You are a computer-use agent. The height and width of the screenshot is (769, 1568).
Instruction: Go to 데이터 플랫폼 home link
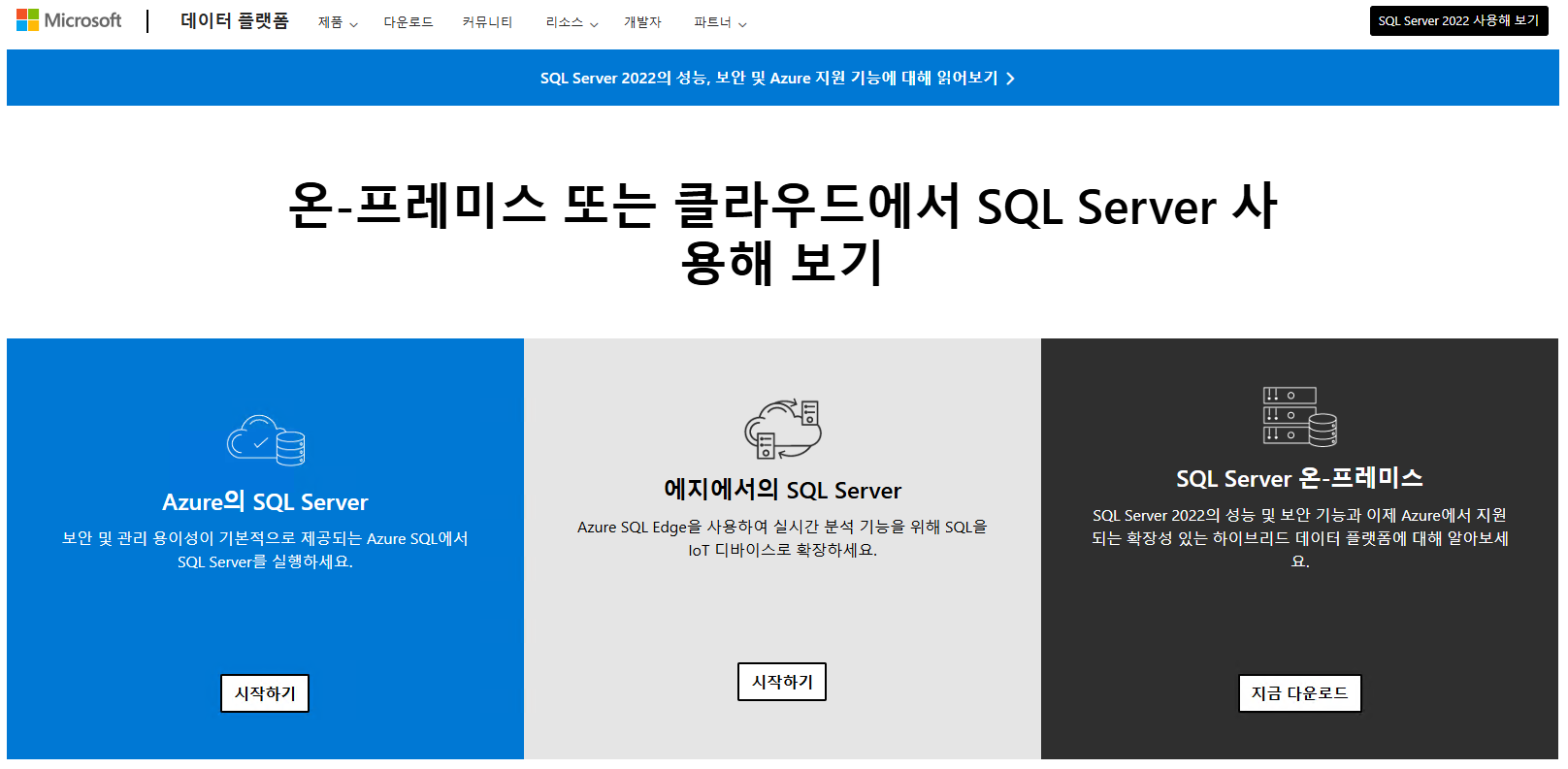click(235, 21)
